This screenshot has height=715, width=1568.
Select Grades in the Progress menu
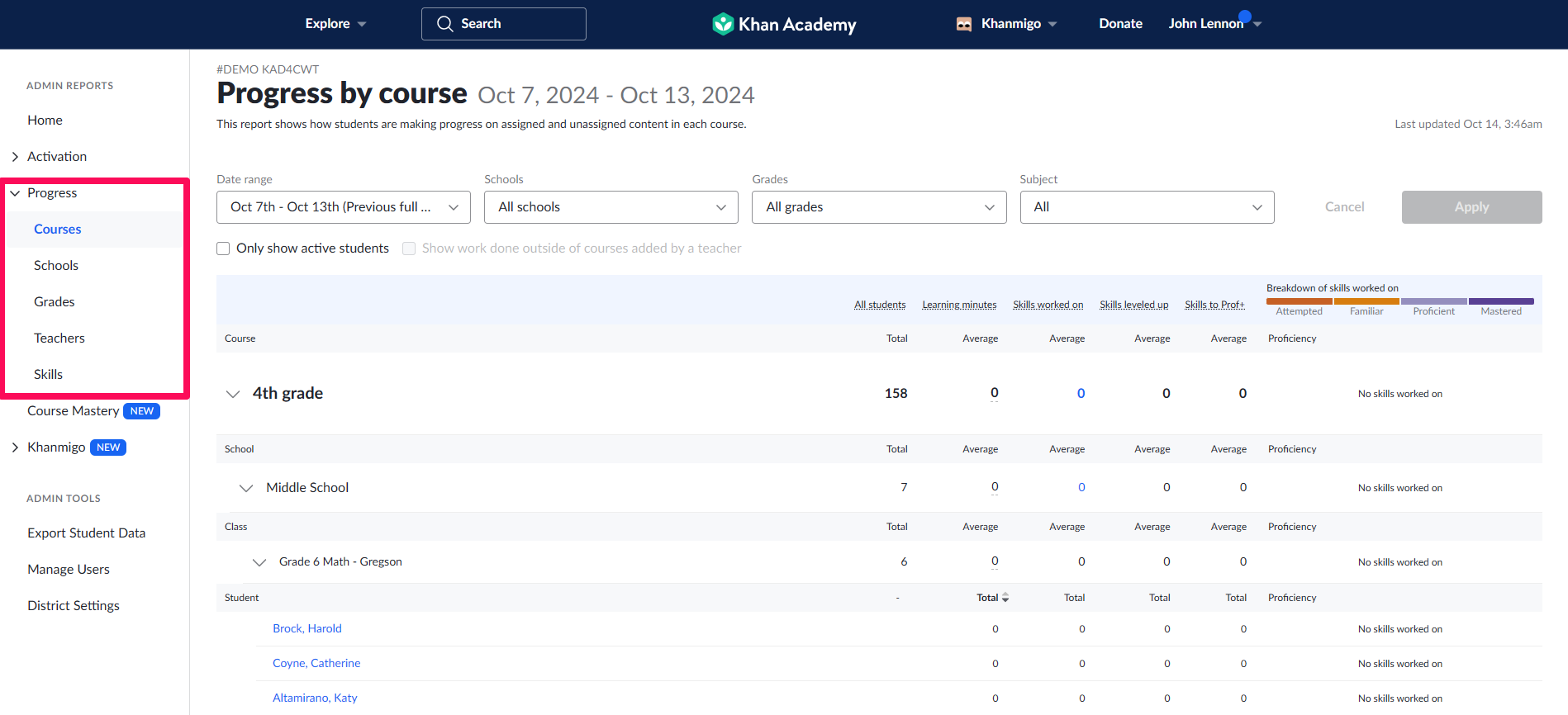click(x=55, y=302)
